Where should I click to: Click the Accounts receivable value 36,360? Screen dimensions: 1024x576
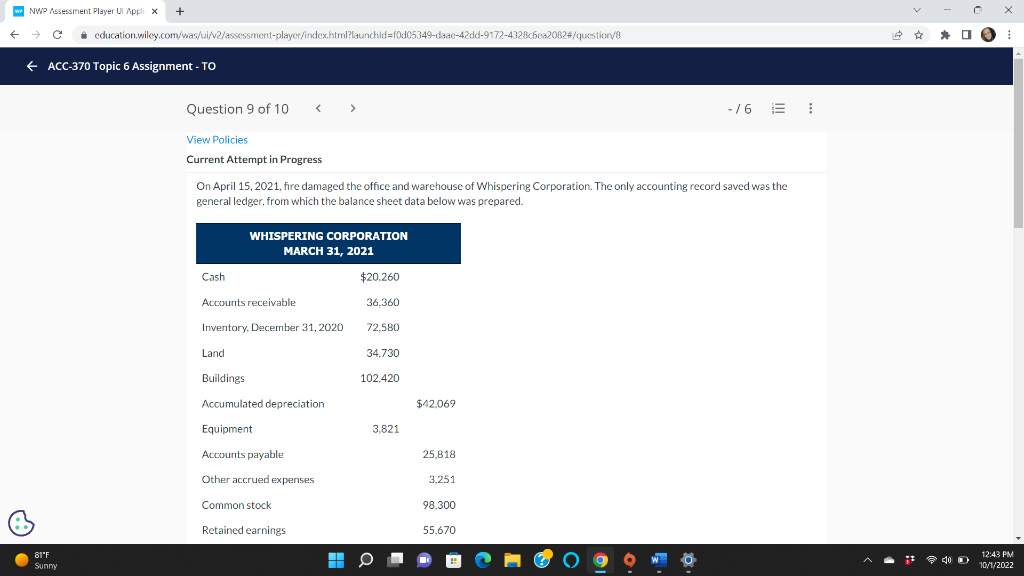click(383, 302)
